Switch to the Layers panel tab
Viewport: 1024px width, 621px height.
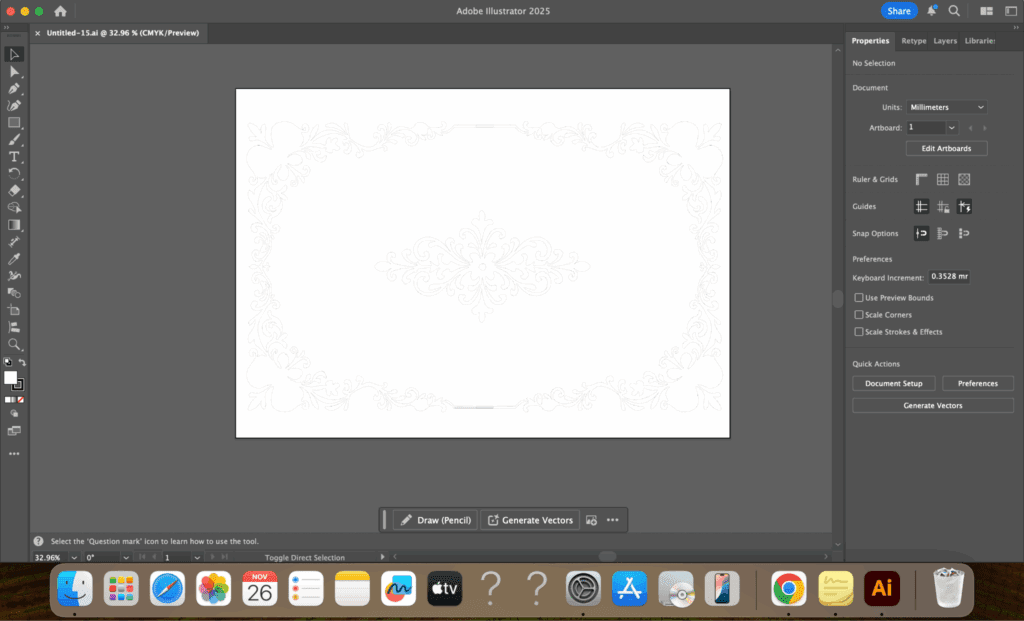click(944, 41)
